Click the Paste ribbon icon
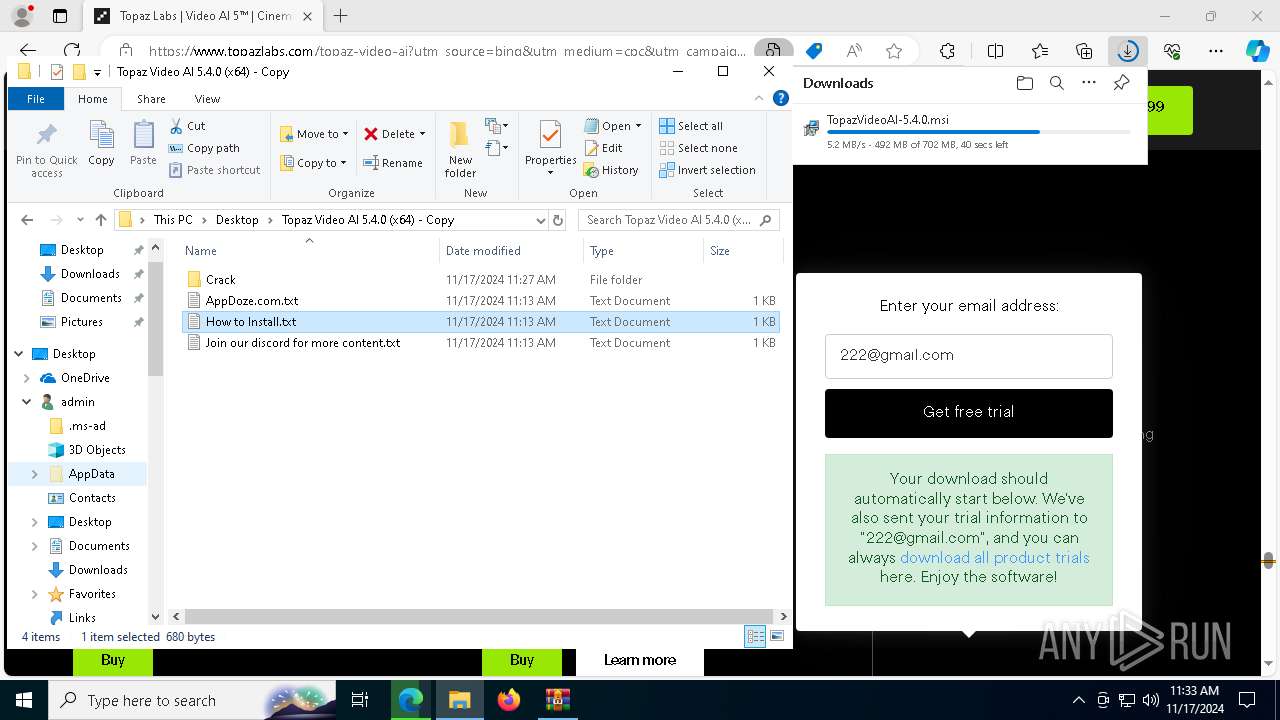1280x720 pixels. [143, 143]
